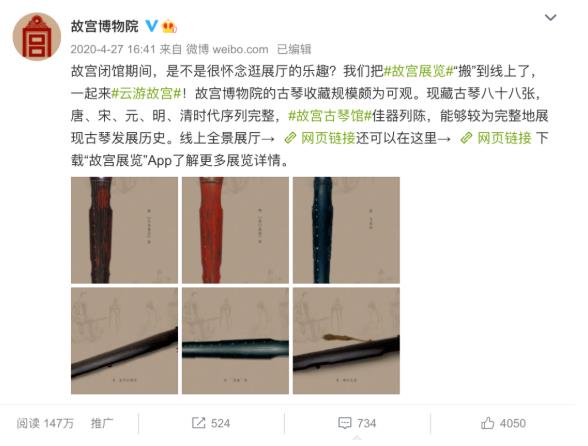View the red guqin photo thumbnail
588x446 pixels.
[236, 230]
